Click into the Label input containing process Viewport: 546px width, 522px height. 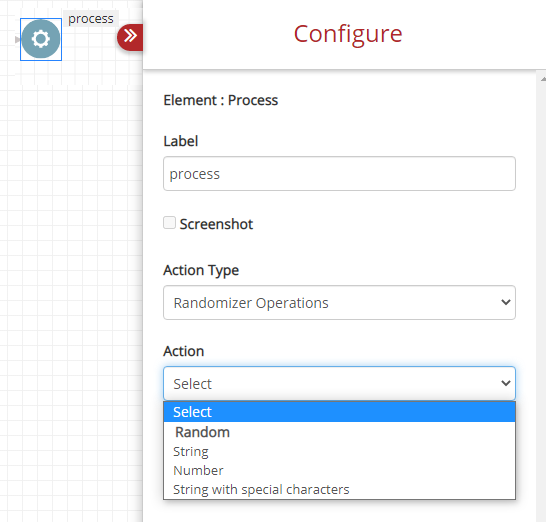point(339,173)
